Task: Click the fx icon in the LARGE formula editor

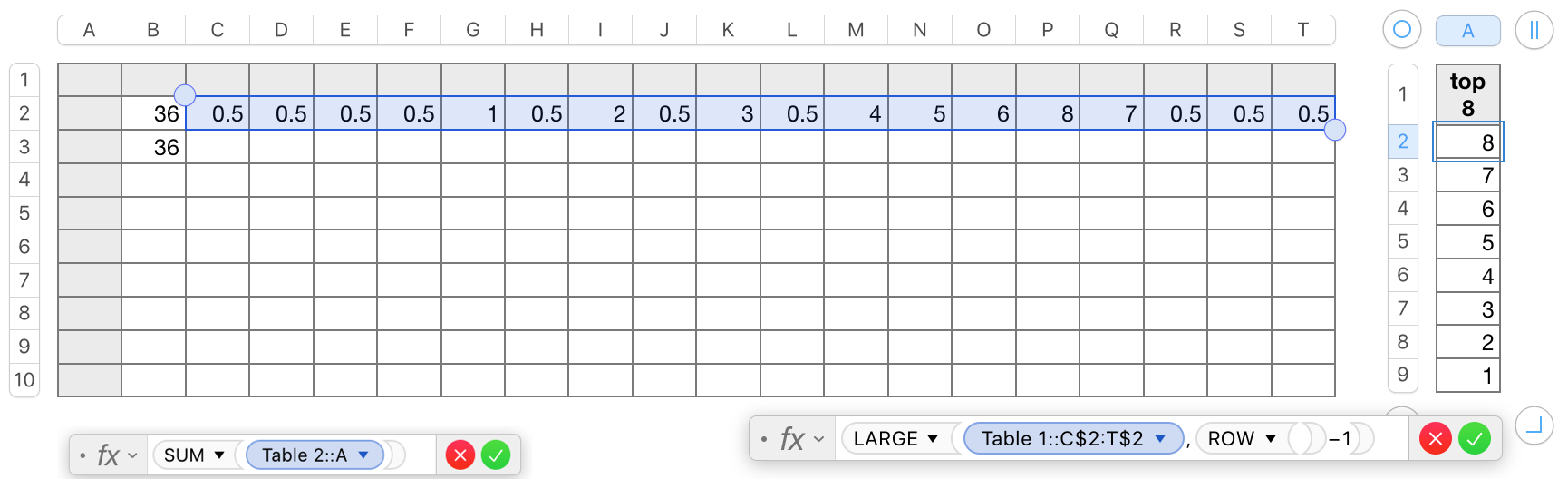Action: (792, 439)
